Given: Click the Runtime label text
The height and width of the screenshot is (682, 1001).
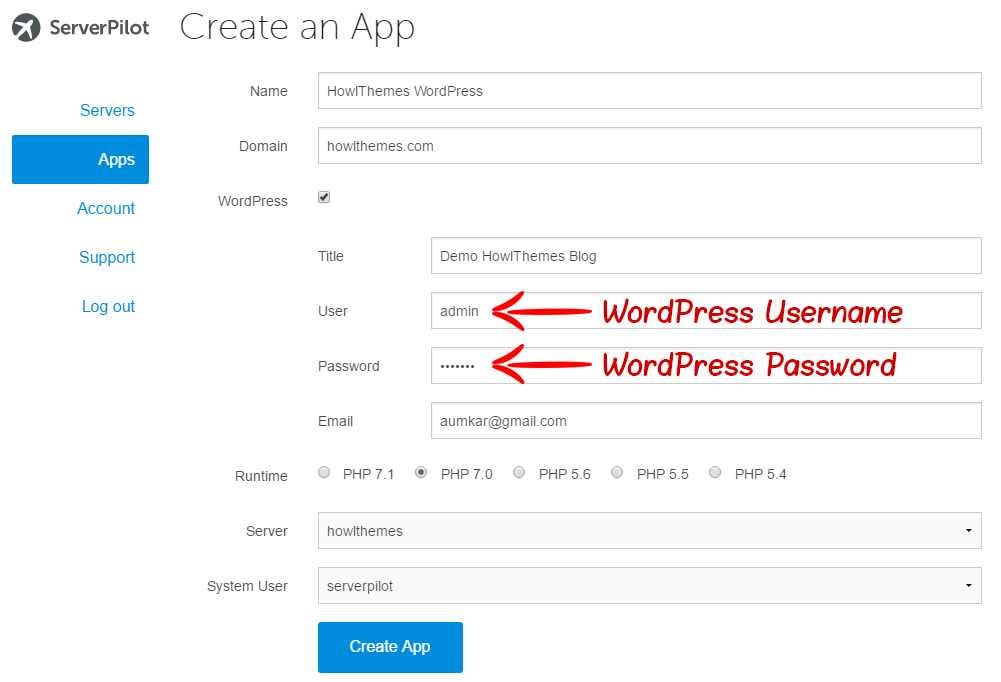Looking at the screenshot, I should tap(261, 476).
